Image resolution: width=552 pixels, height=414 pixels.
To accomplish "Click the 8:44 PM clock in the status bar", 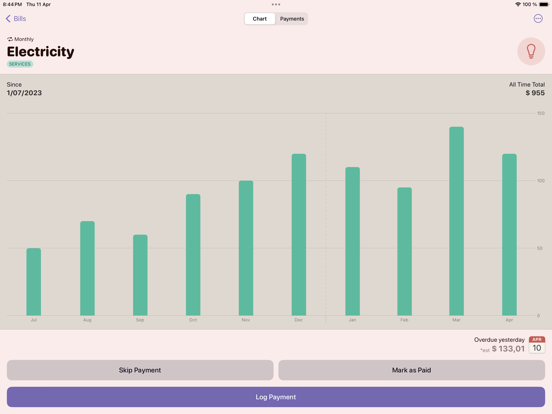I will coord(12,4).
